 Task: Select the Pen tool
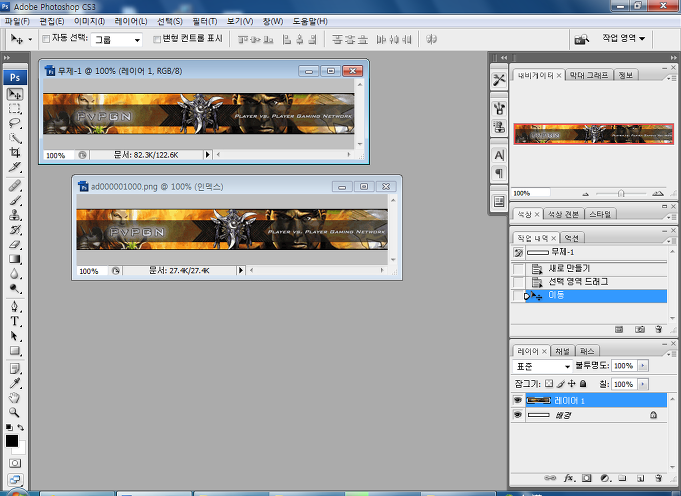pos(15,307)
